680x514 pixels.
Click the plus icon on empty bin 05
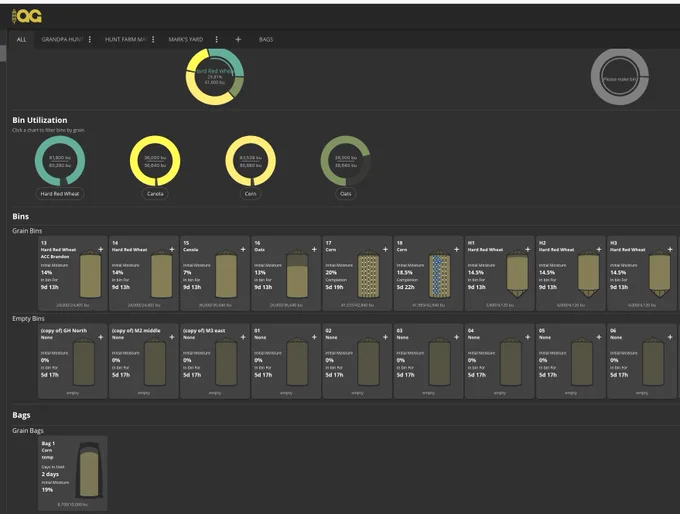pos(599,337)
